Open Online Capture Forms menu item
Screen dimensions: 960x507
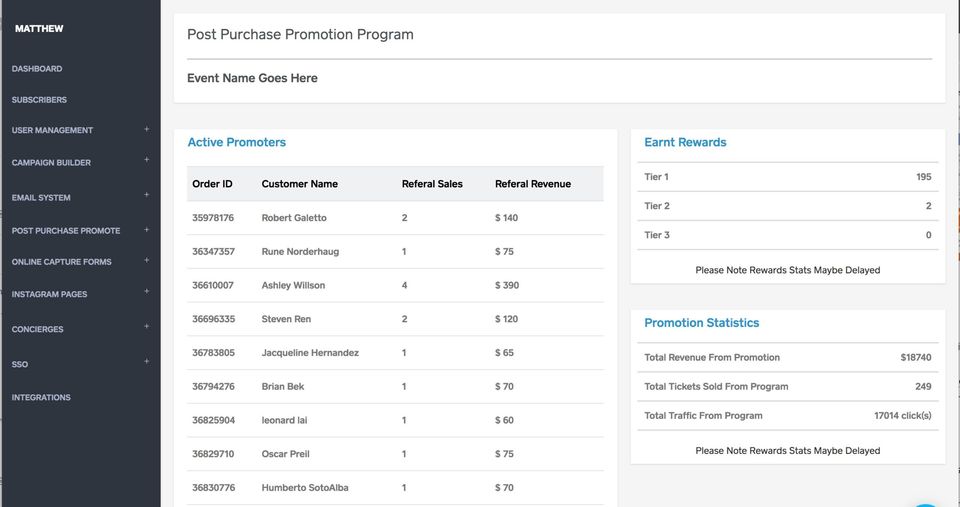tap(61, 261)
